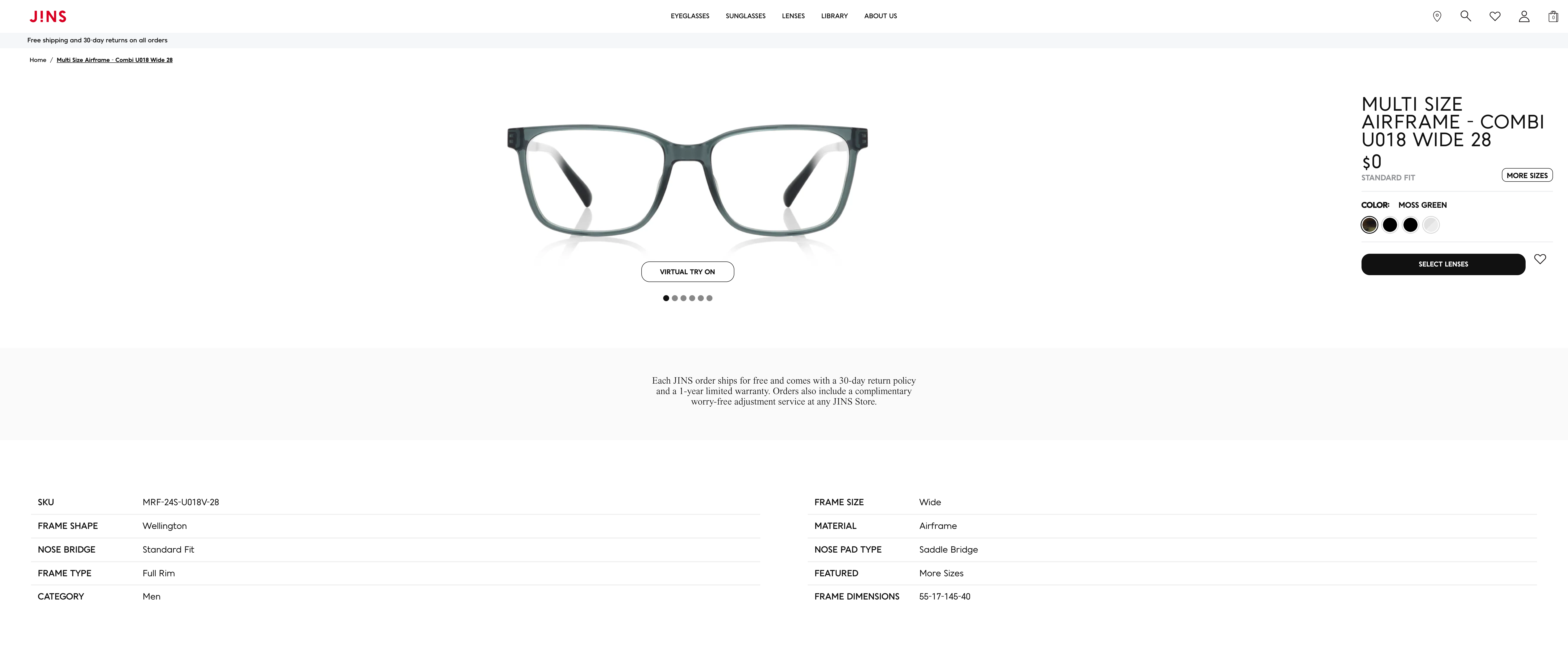Click the JINS logo
This screenshot has width=1568, height=656.
(48, 16)
